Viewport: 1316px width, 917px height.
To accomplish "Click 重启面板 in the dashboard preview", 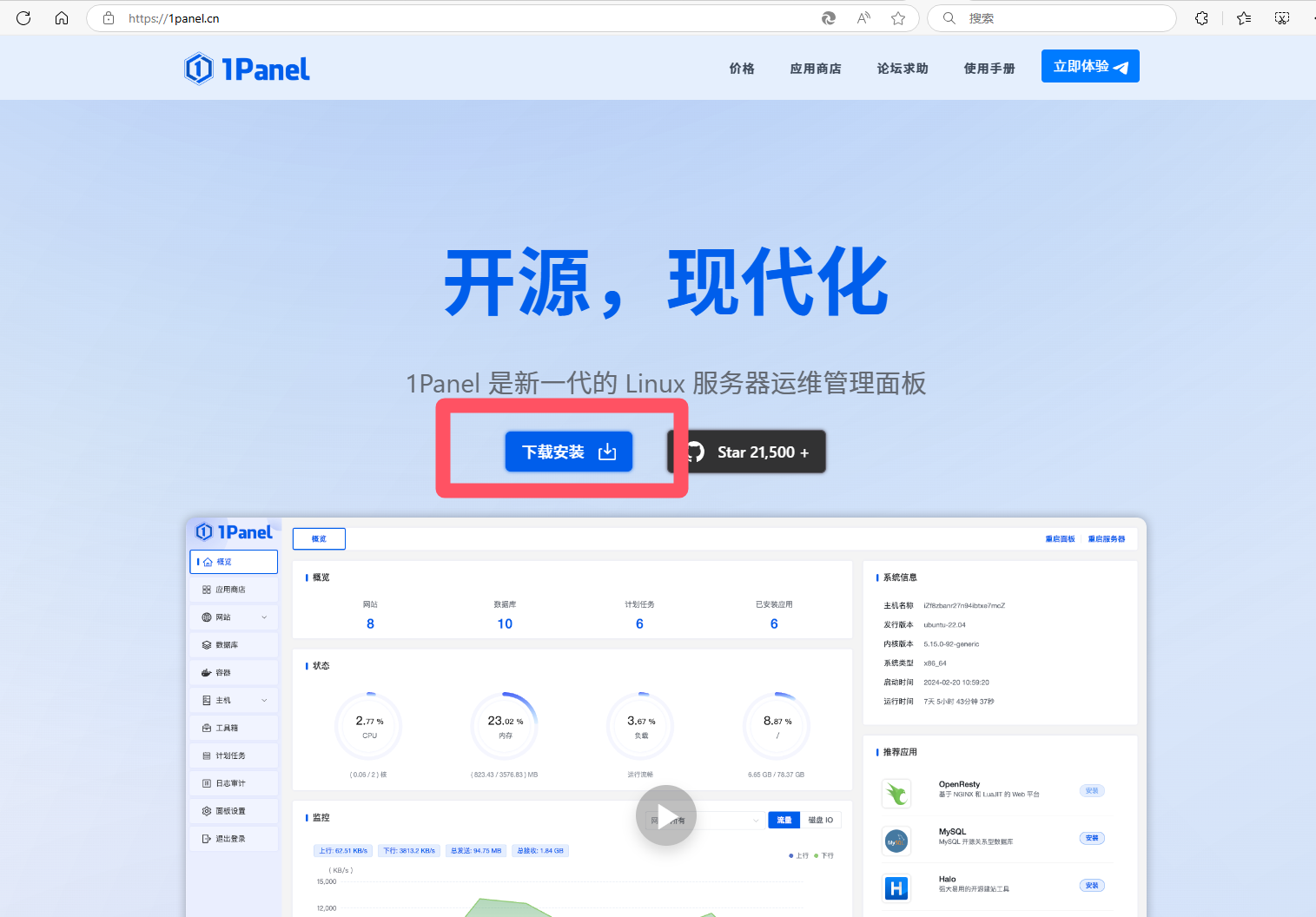I will pos(1060,539).
